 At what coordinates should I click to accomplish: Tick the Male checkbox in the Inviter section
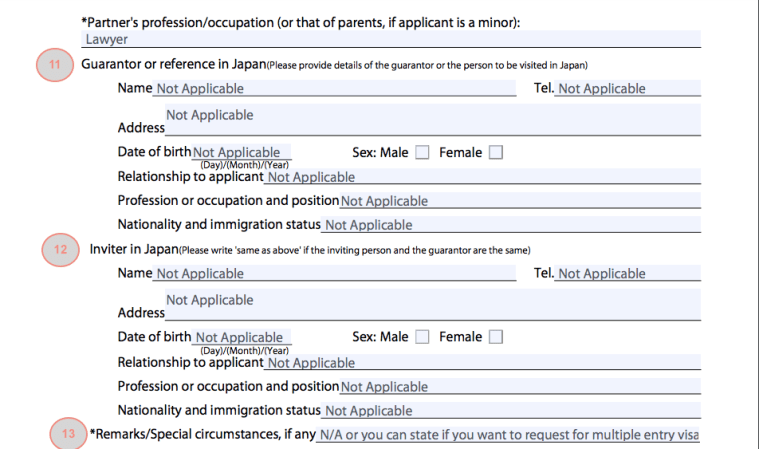point(422,337)
